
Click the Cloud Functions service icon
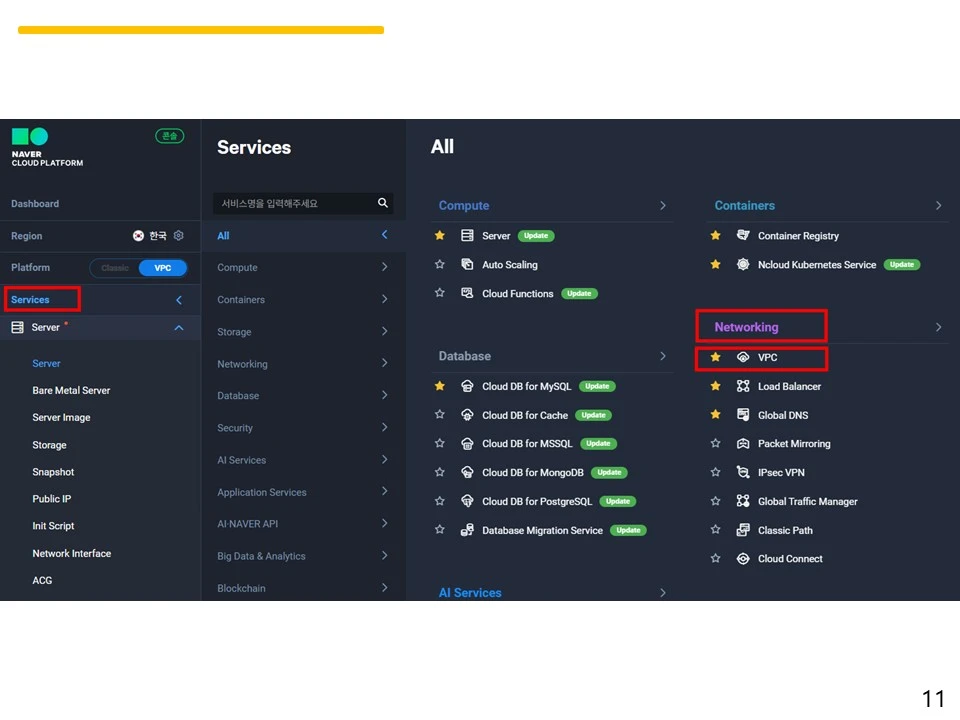coord(467,293)
